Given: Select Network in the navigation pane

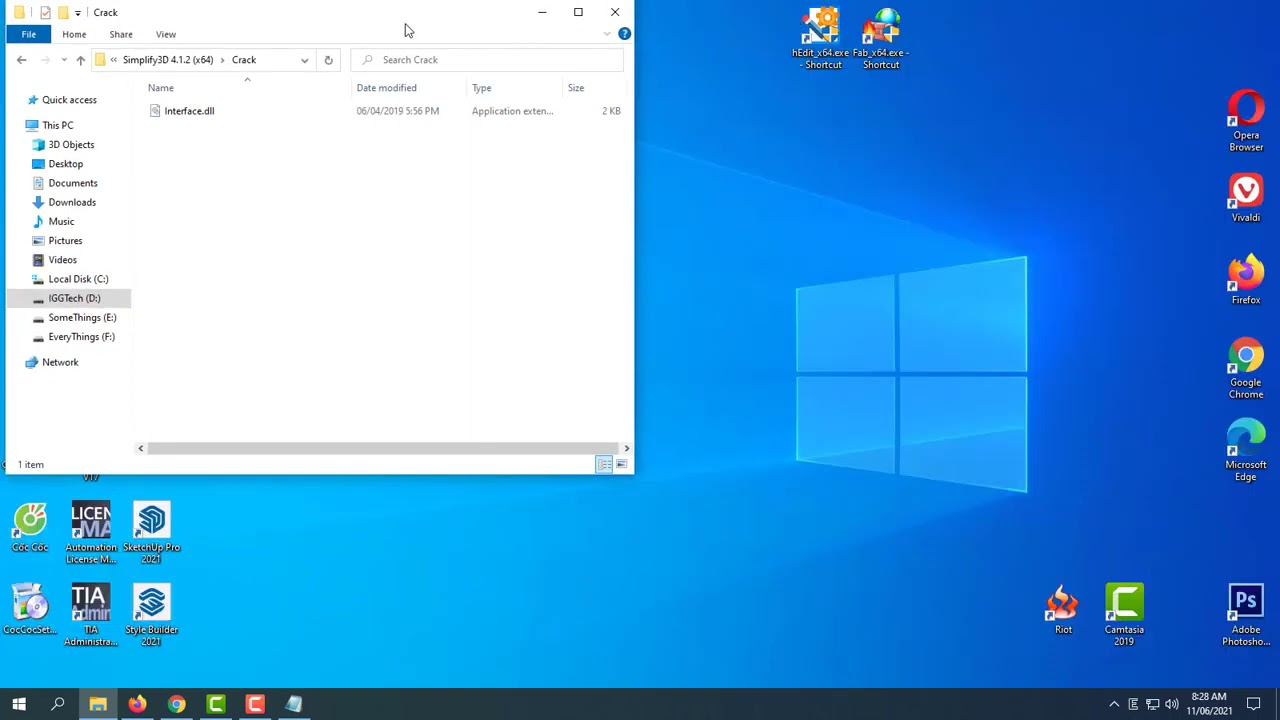Looking at the screenshot, I should 60,362.
